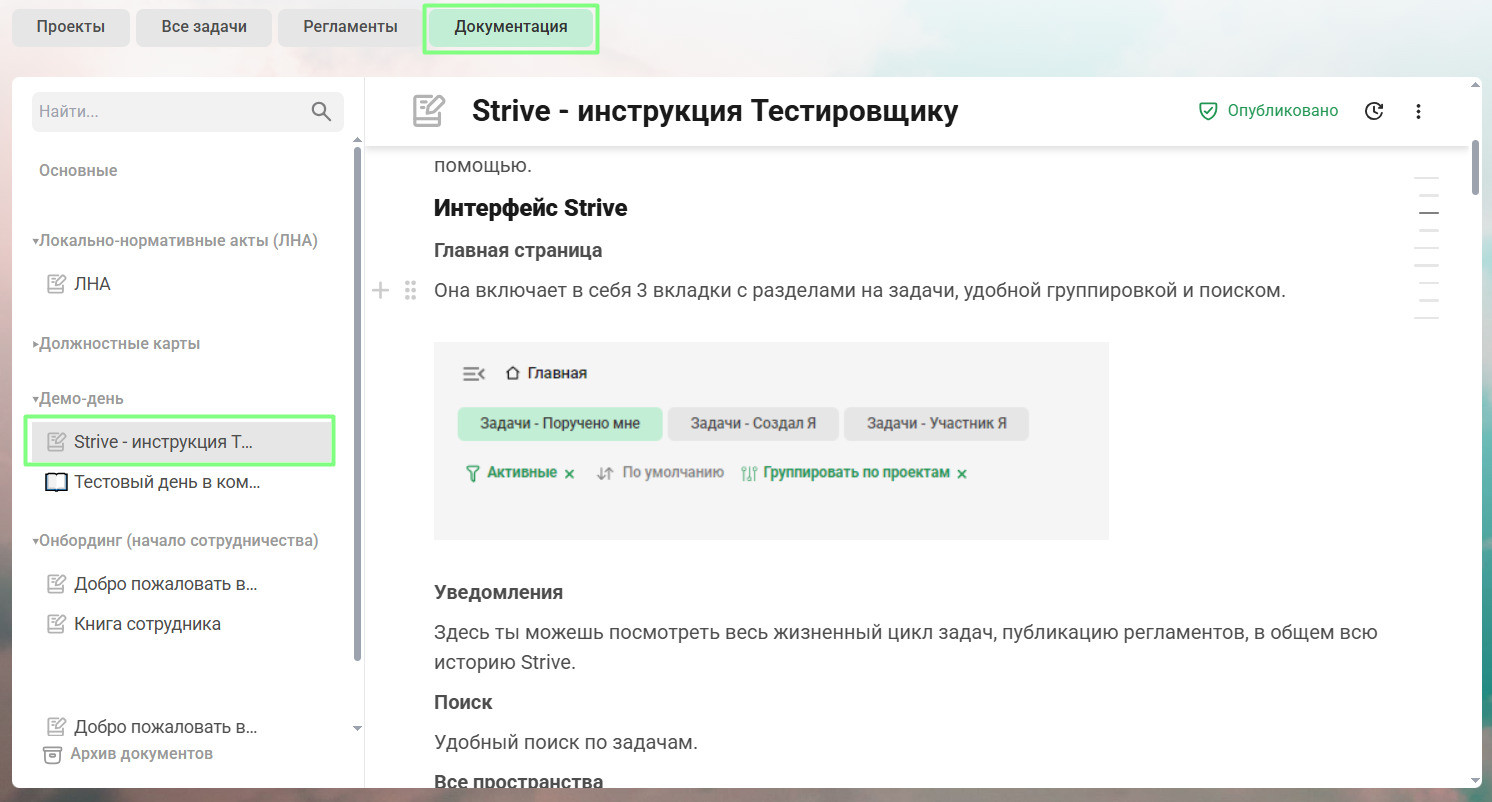Click the document icon of Strive инструкция item
The image size is (1492, 802).
coord(57,442)
